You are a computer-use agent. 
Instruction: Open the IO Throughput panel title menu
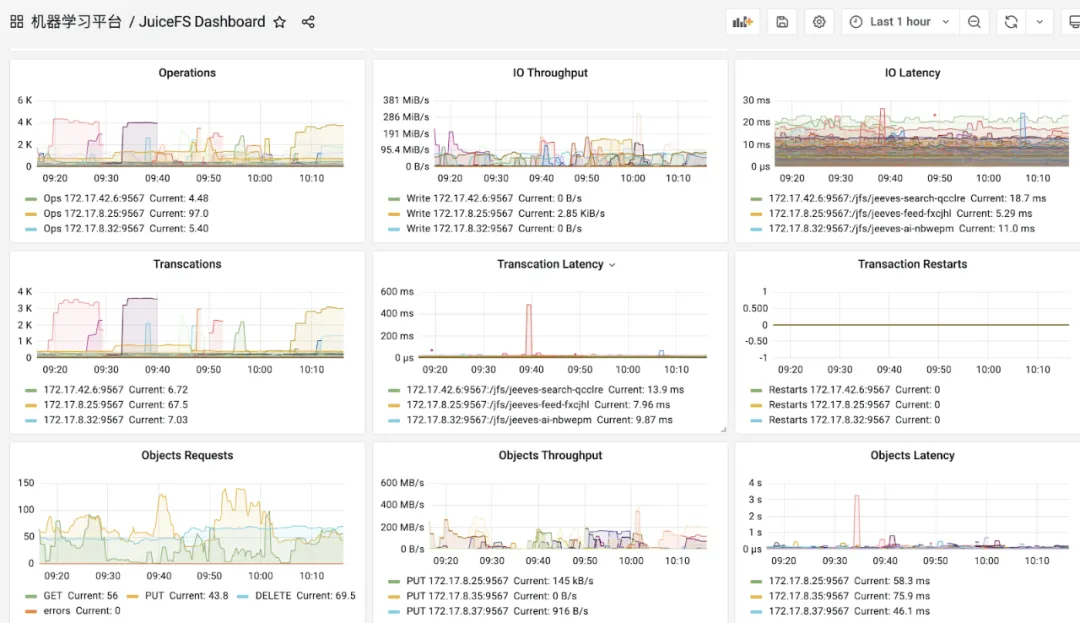click(x=550, y=73)
